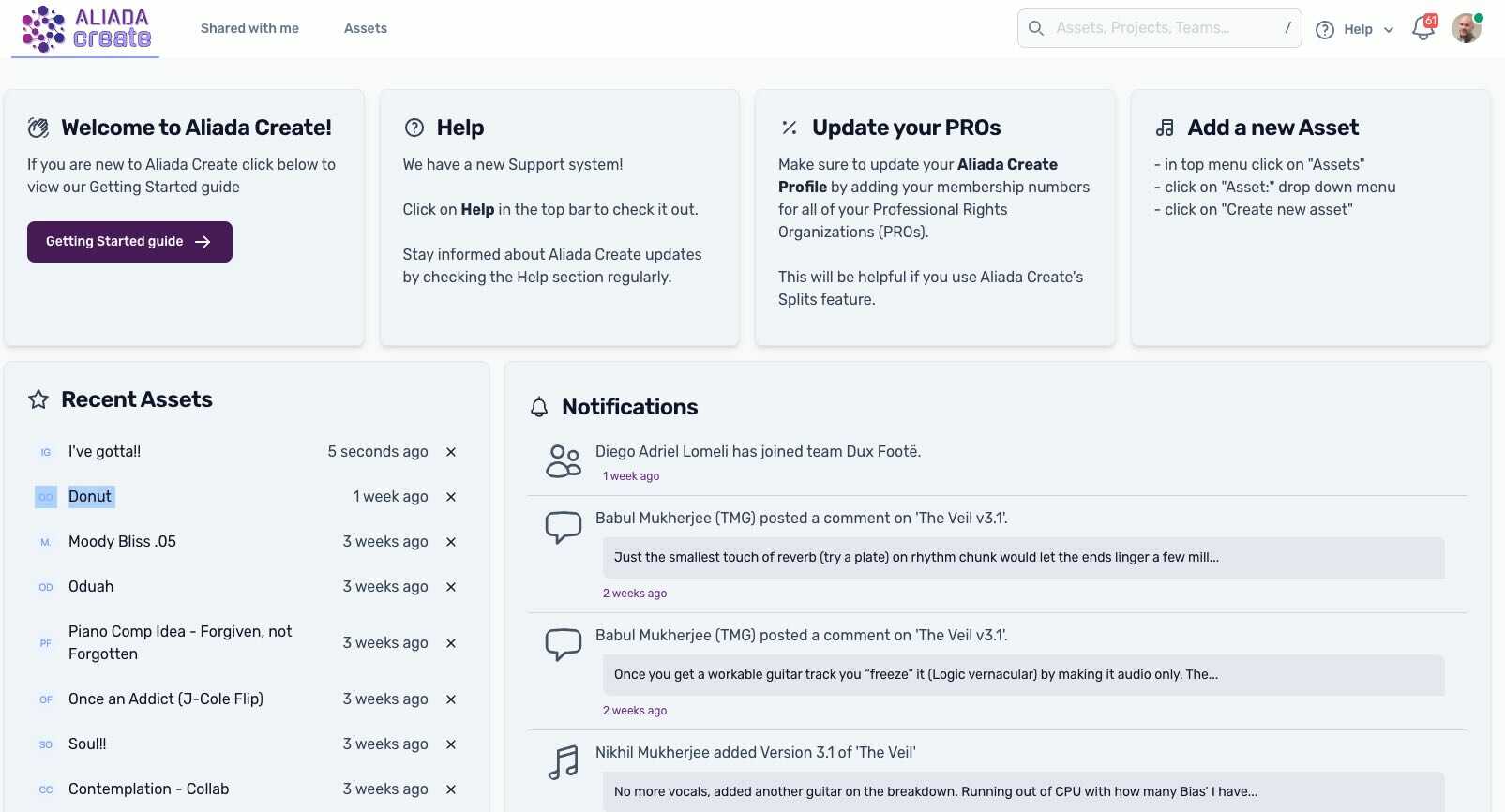1505x812 pixels.
Task: Expand the Help dropdown menu
Action: (1355, 29)
